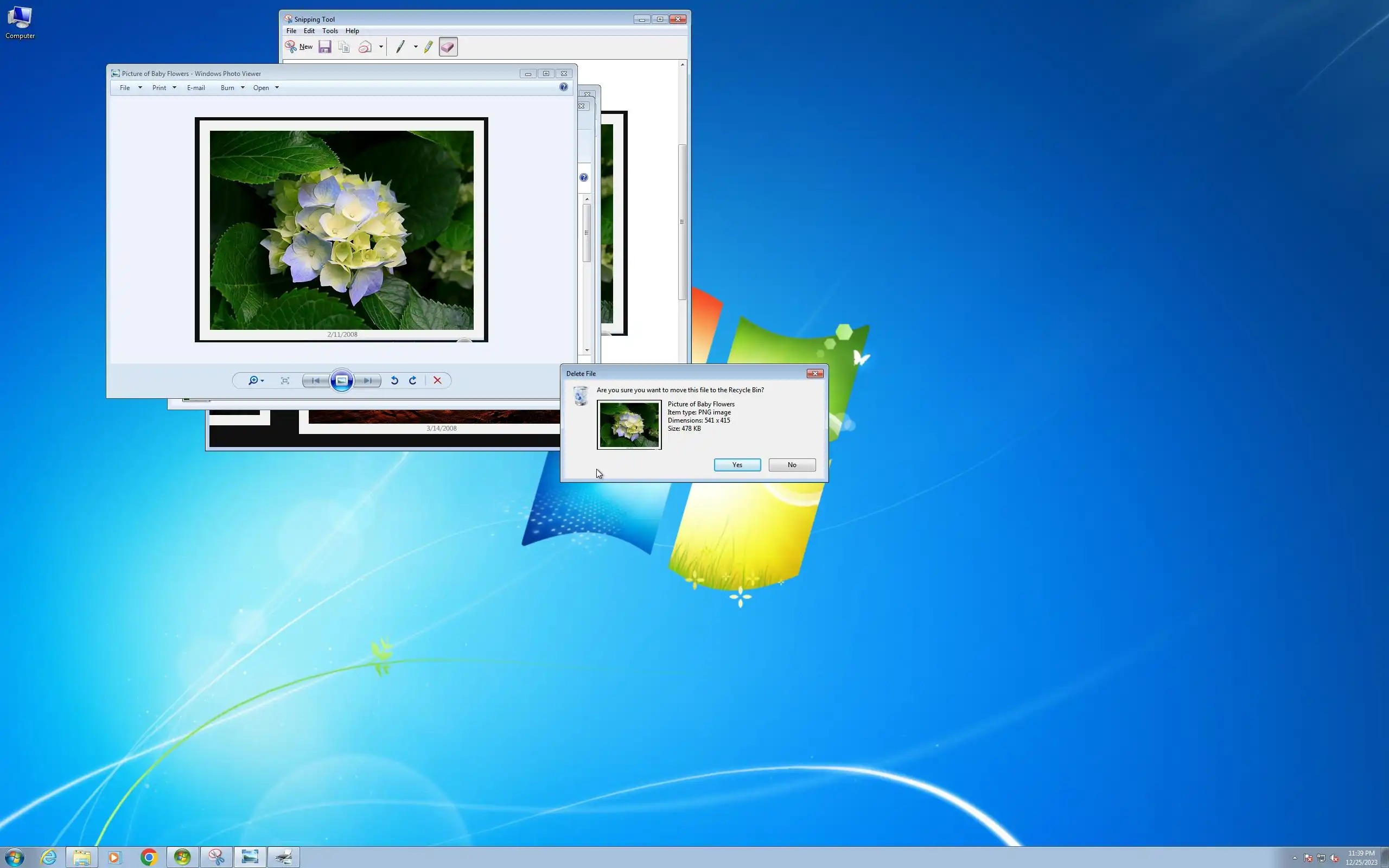The width and height of the screenshot is (1389, 868).
Task: Click the Copy icon in Snipping Tool
Action: pyautogui.click(x=344, y=47)
